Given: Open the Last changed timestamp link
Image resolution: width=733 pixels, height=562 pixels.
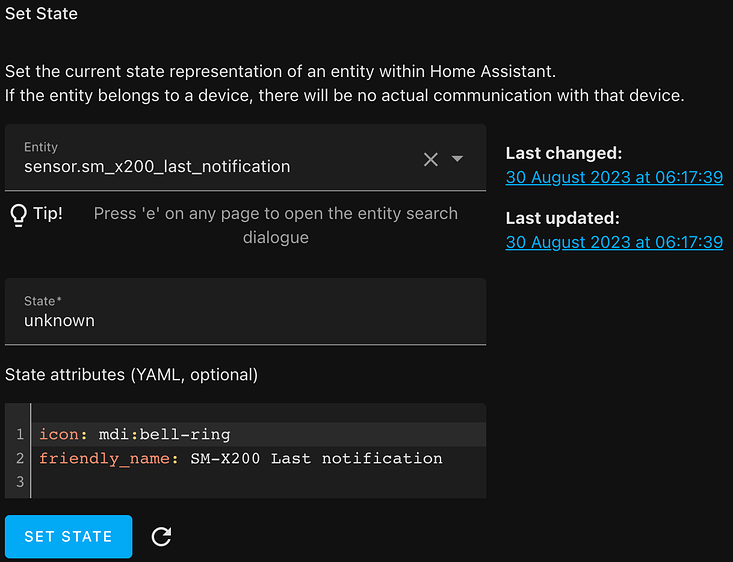Looking at the screenshot, I should [x=614, y=177].
